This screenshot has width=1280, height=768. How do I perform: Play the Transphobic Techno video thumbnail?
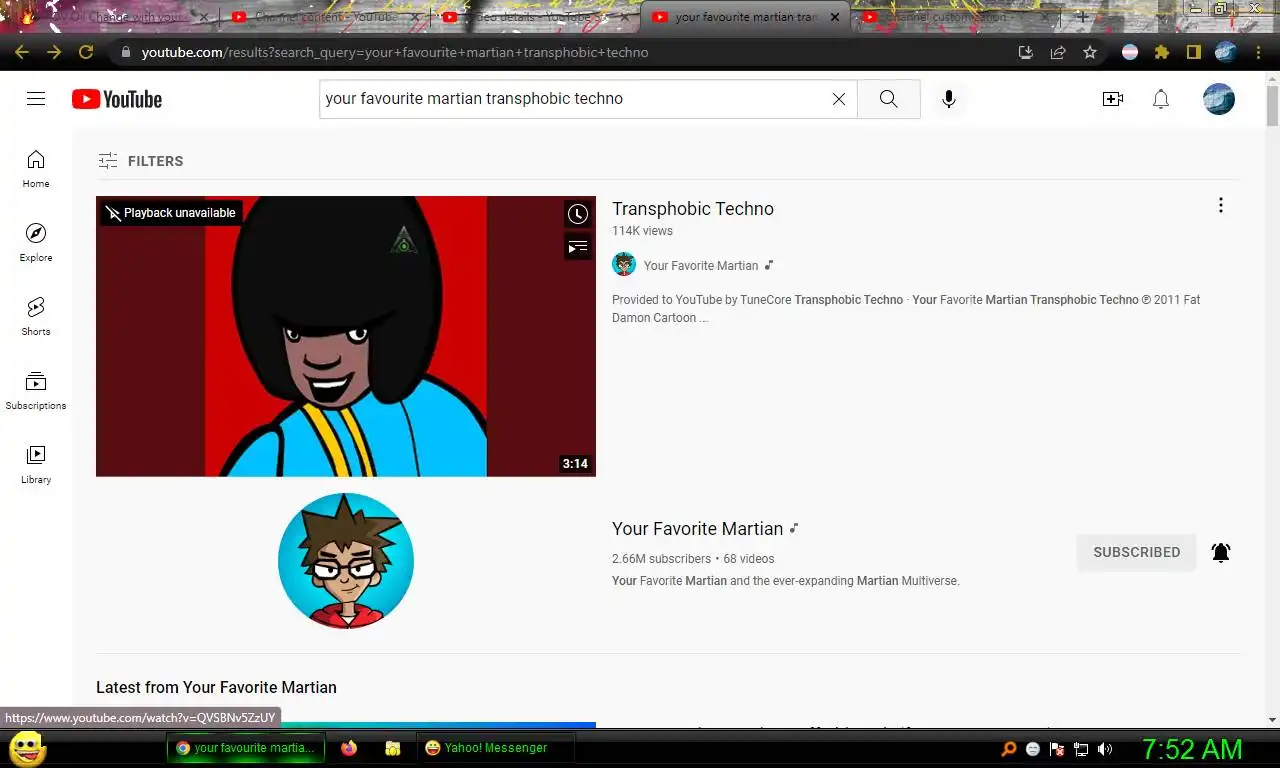tap(346, 336)
